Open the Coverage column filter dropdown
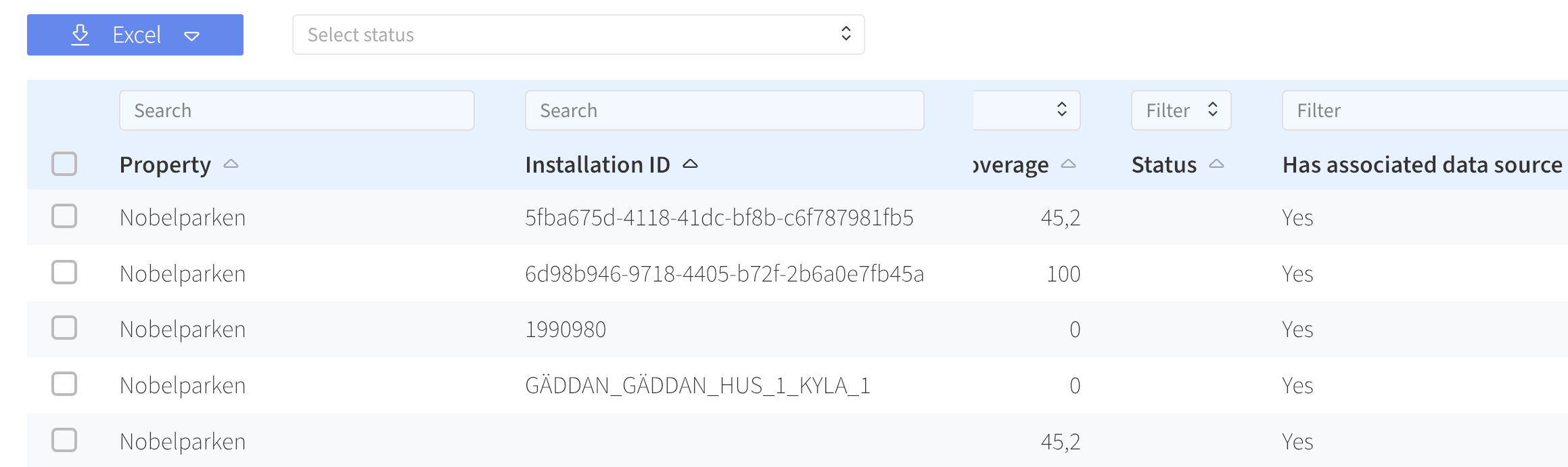 pos(1027,110)
